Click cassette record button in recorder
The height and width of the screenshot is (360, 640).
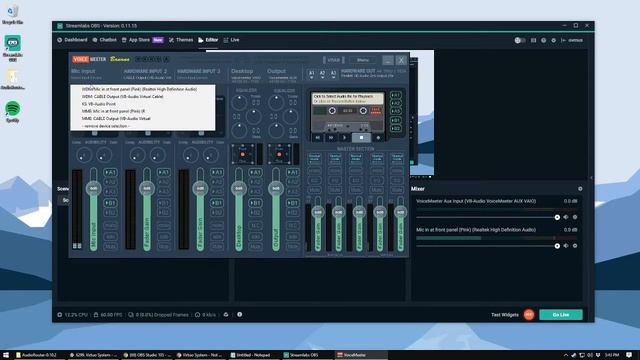click(x=378, y=138)
